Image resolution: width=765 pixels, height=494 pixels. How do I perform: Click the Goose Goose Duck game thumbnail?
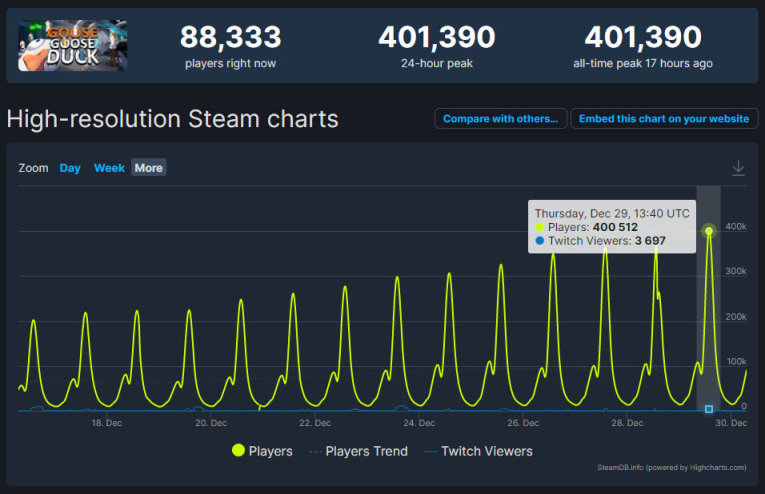click(73, 45)
